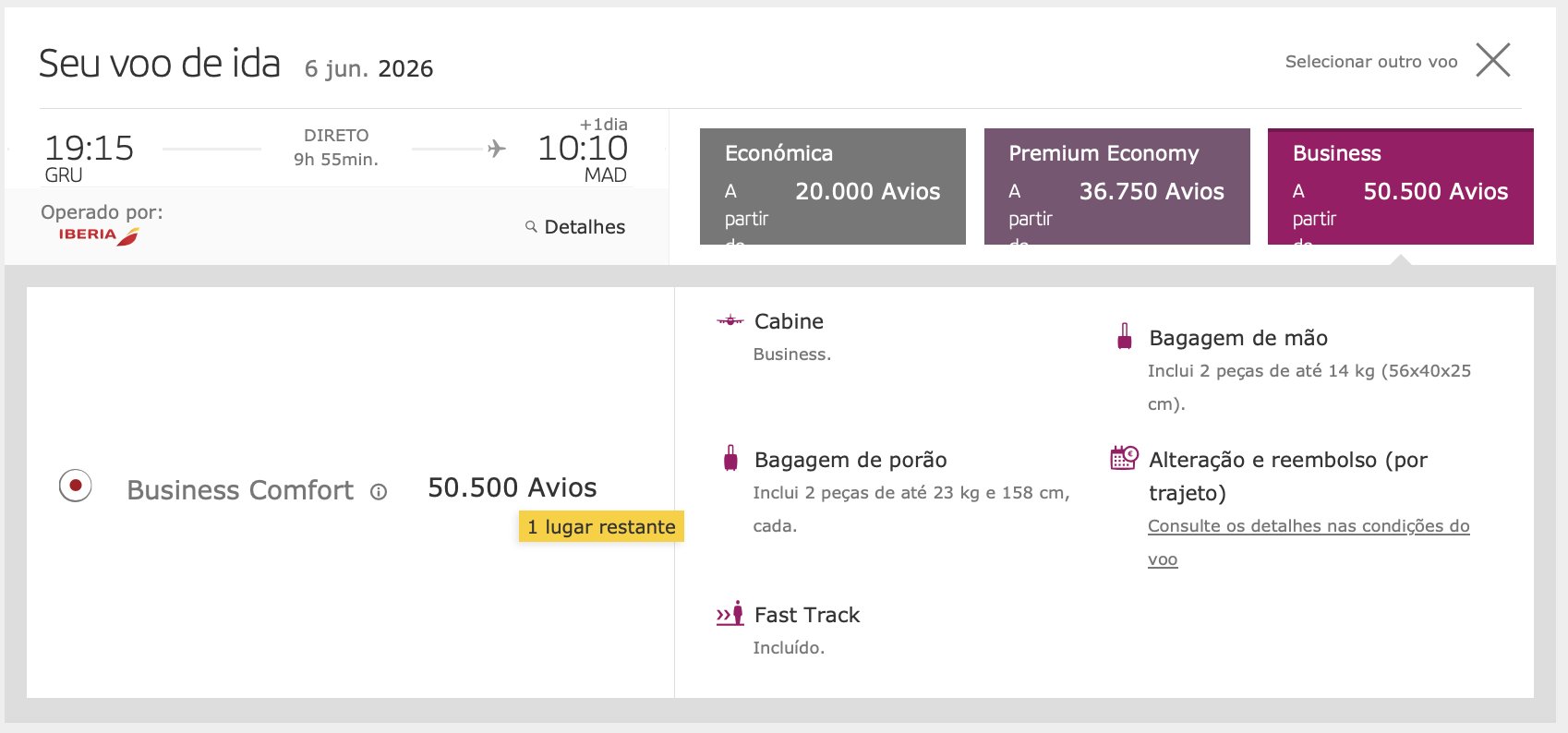Click the Fast Track icon

(730, 613)
